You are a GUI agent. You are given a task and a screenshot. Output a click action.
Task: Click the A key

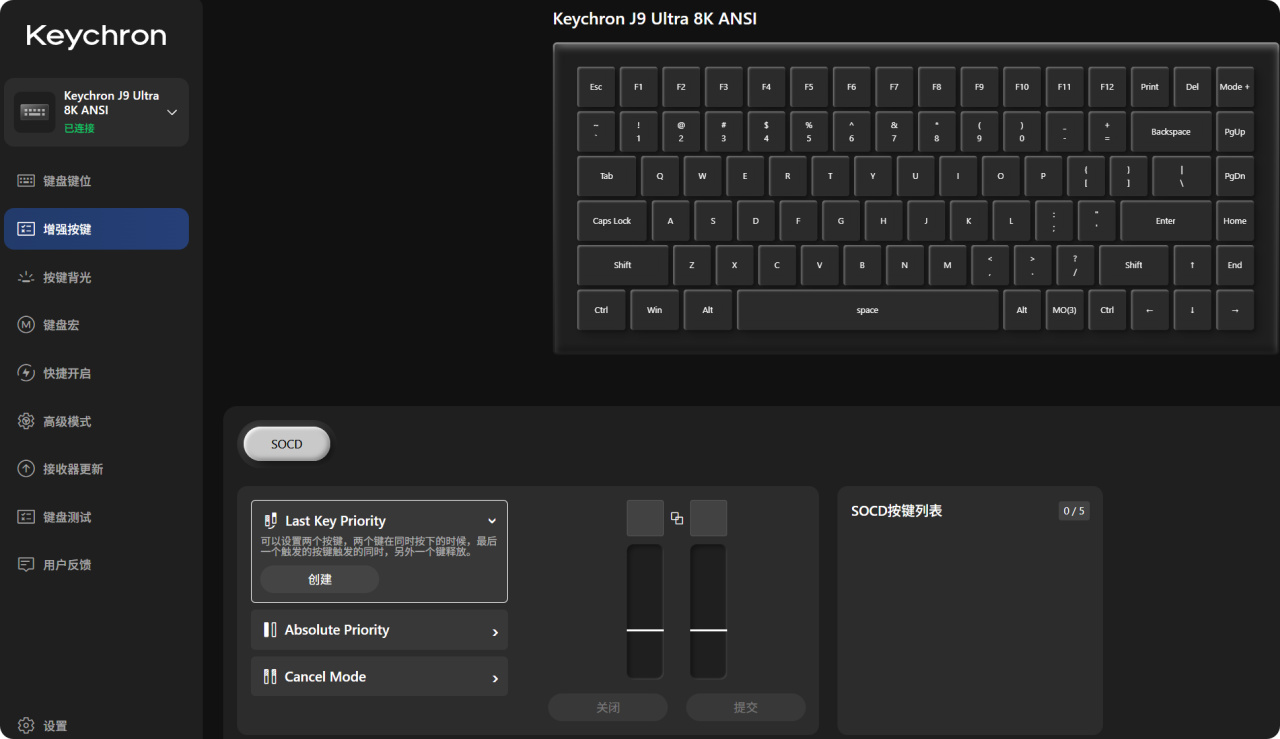click(x=670, y=221)
